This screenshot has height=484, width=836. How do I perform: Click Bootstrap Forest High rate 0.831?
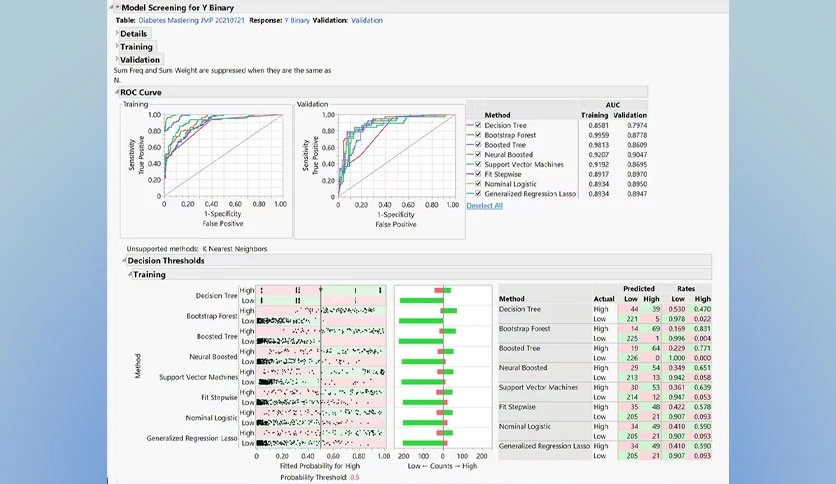702,329
